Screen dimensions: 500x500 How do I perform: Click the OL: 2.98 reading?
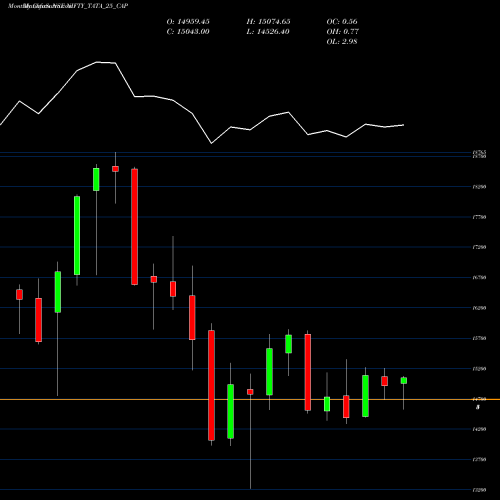pos(342,42)
